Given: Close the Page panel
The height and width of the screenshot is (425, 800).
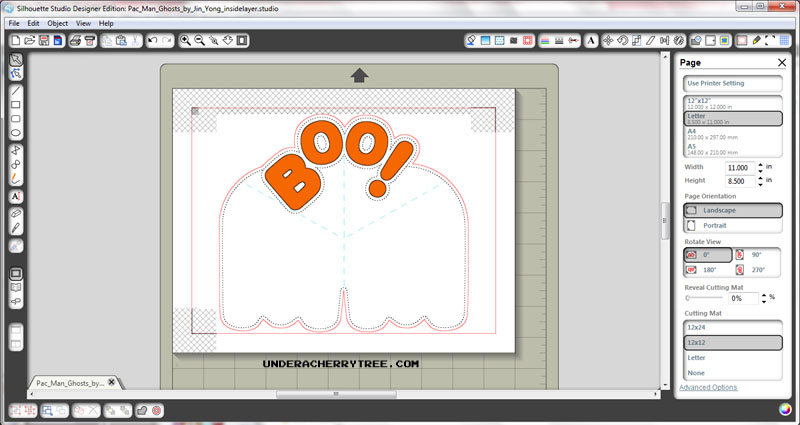Looking at the screenshot, I should point(782,62).
